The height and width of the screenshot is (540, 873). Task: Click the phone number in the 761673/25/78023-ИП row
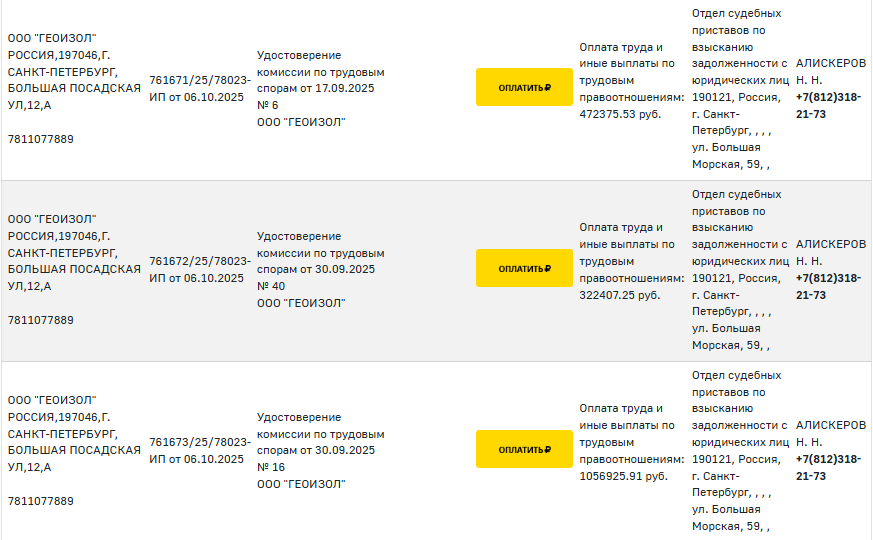(x=828, y=467)
